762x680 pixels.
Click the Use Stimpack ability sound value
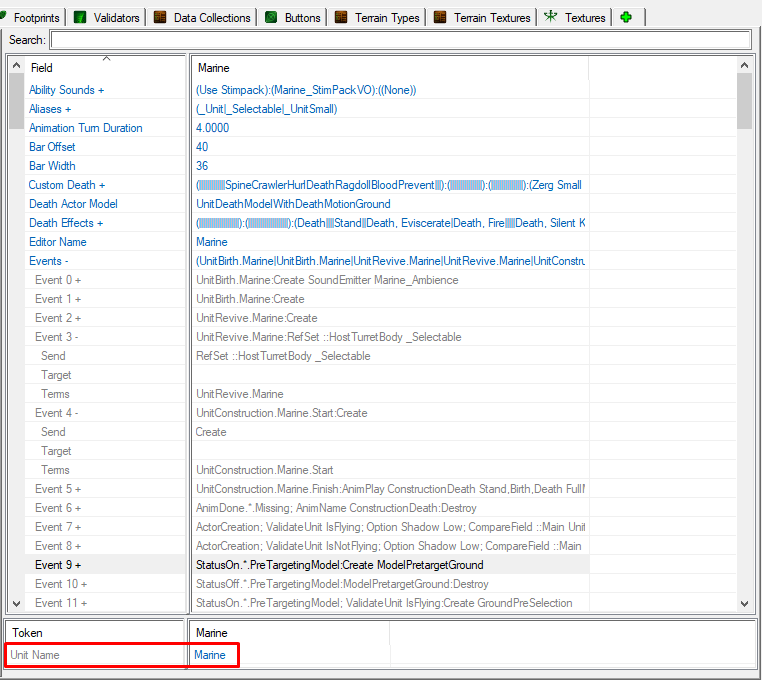pos(306,90)
